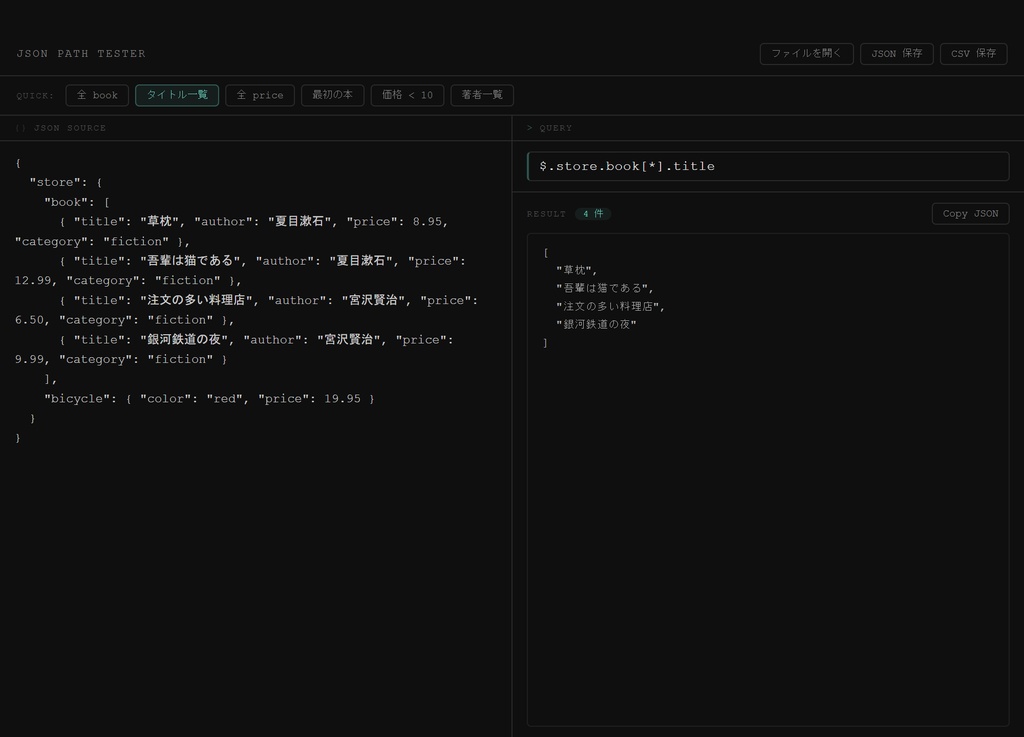Run the 全 price quick query
The image size is (1024, 737).
tap(260, 95)
